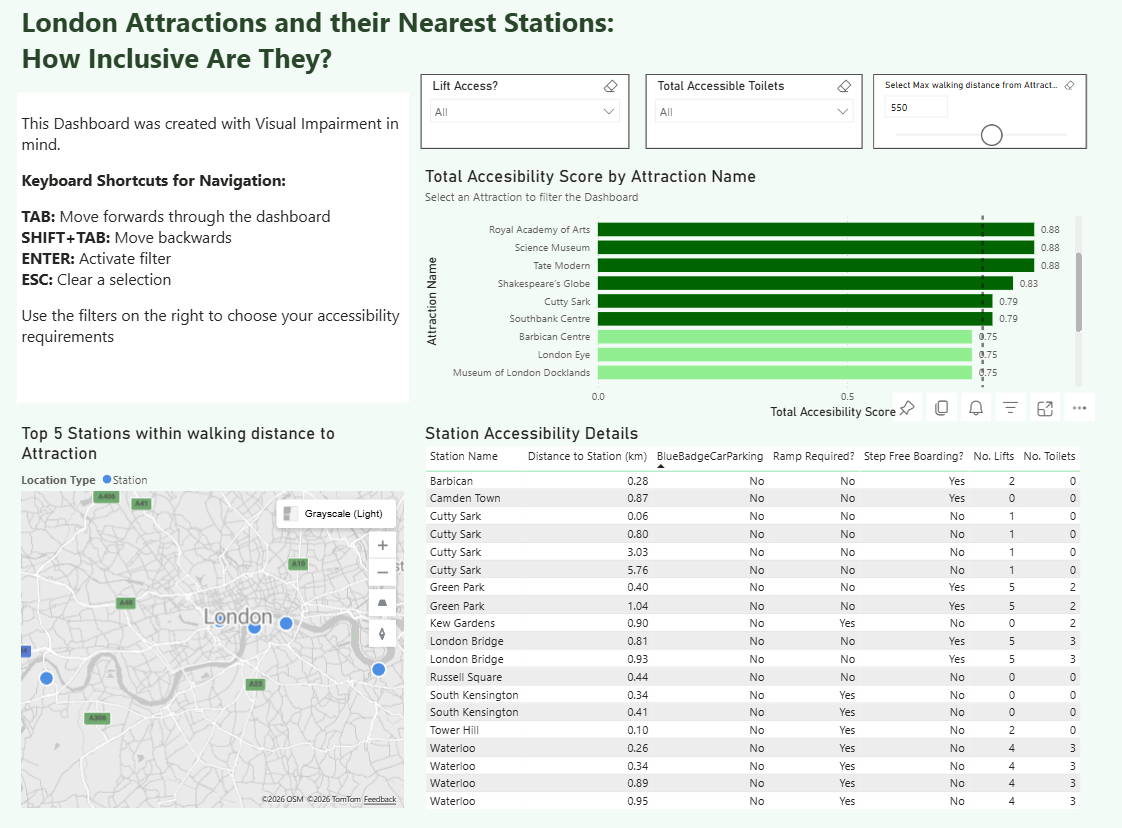Screen dimensions: 1122x828
Task: Click the walking distance value input box
Action: point(915,108)
